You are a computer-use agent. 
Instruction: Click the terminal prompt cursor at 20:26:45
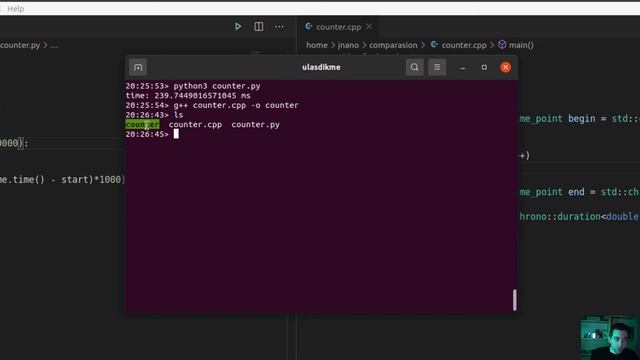point(176,134)
